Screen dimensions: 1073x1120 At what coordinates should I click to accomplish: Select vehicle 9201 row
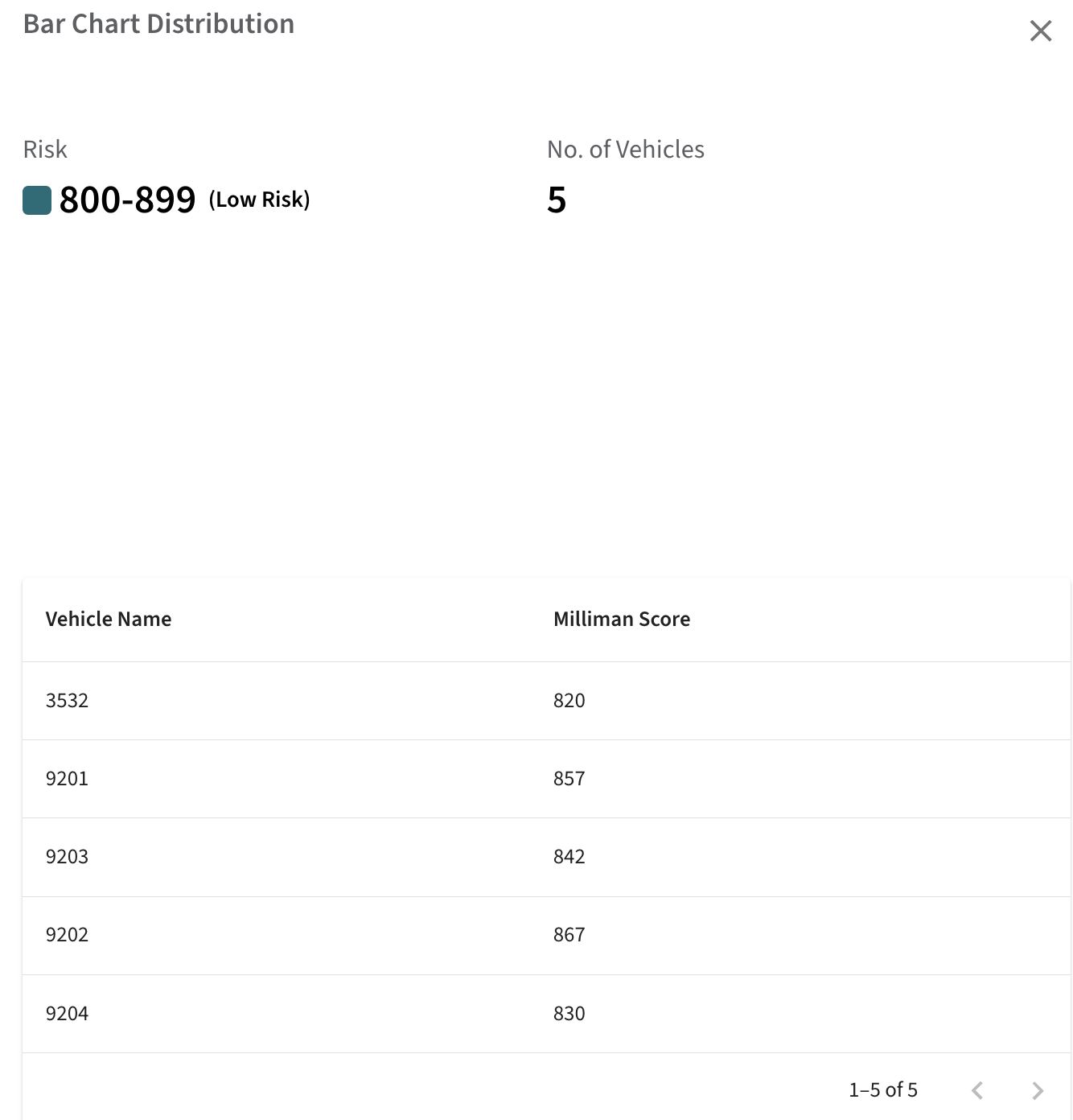[546, 779]
